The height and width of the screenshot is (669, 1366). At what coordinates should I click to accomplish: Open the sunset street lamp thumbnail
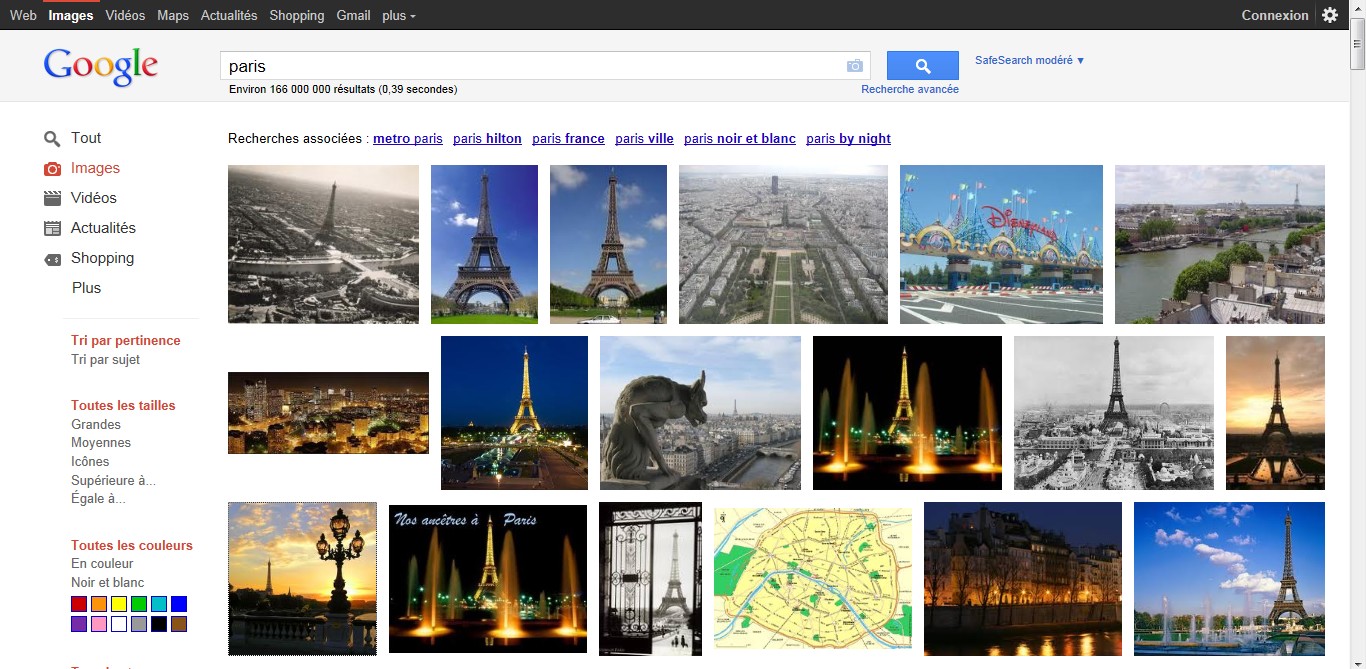(302, 579)
